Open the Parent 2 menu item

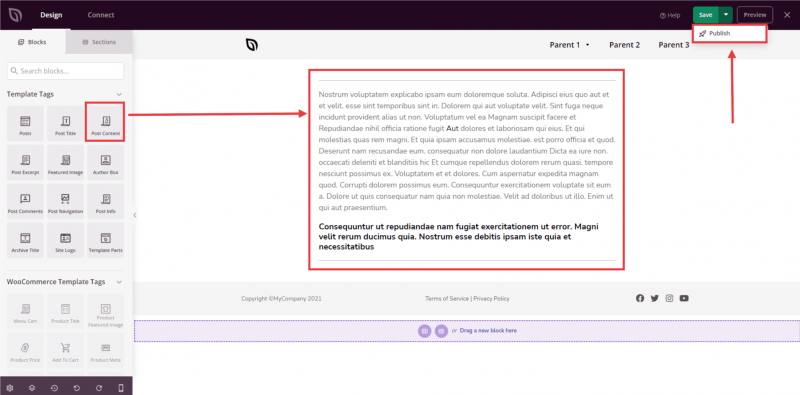(624, 45)
